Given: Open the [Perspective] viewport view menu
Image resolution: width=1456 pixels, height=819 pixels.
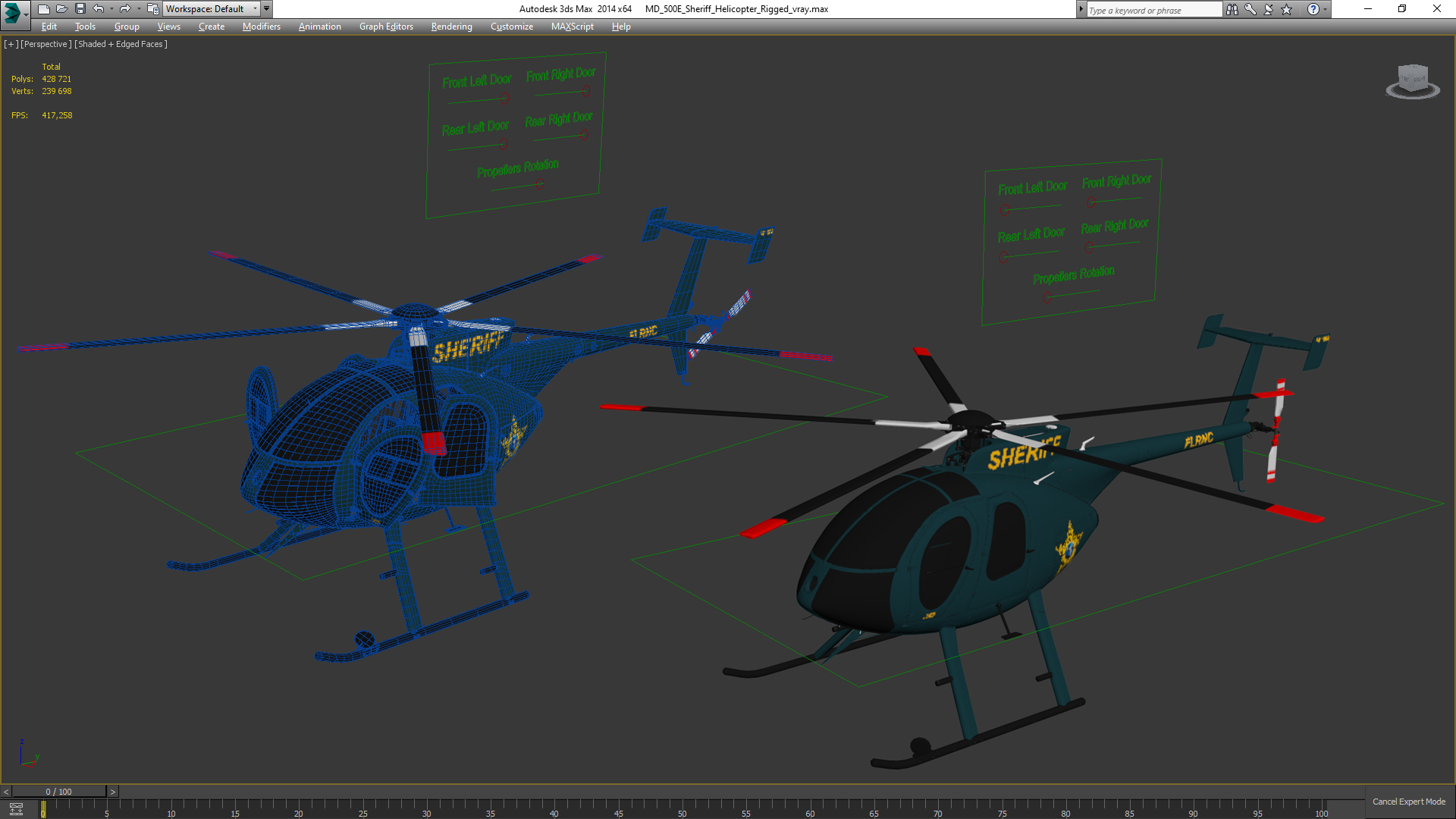Looking at the screenshot, I should (x=46, y=44).
